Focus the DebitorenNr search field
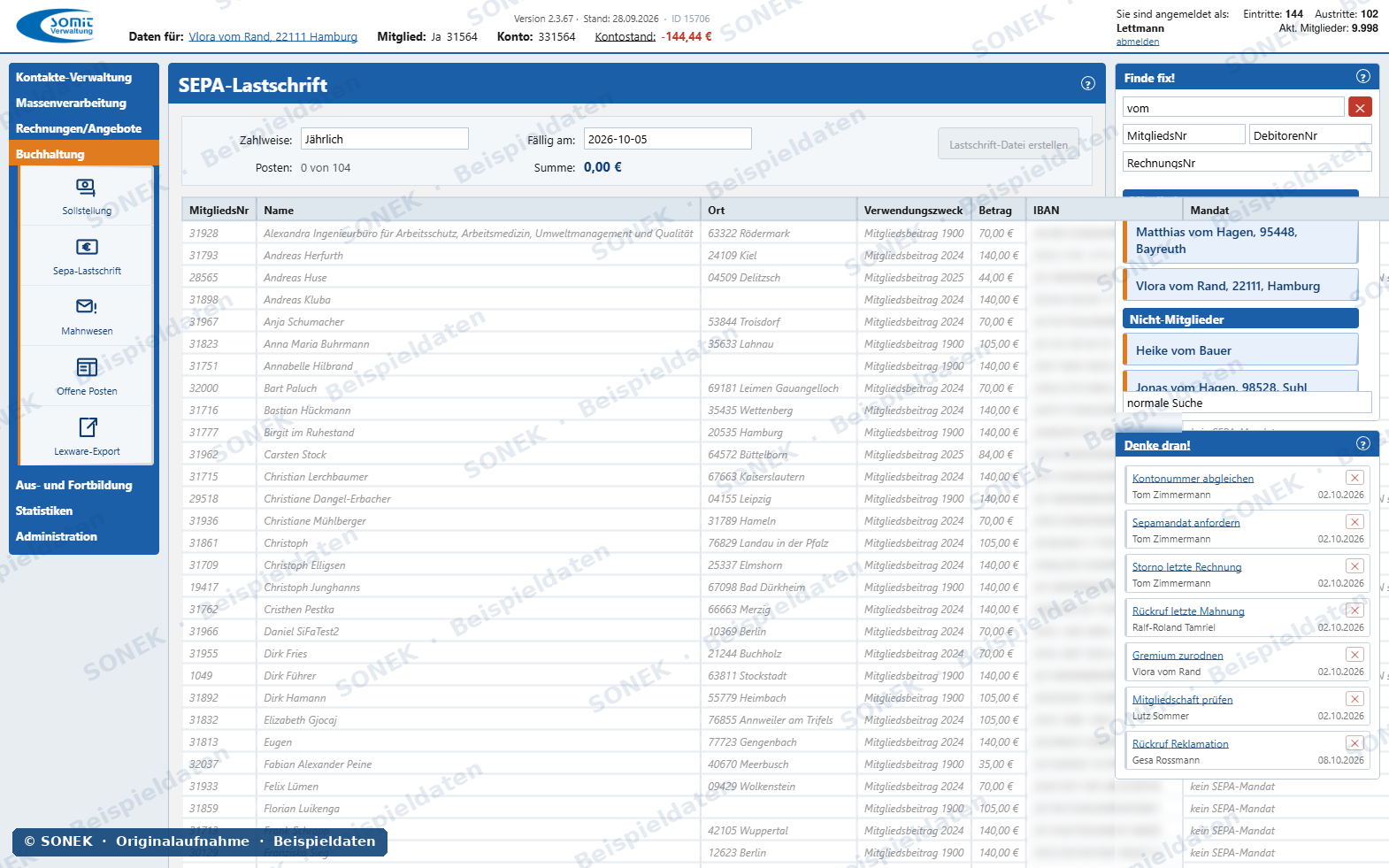The image size is (1389, 868). coord(1310,135)
